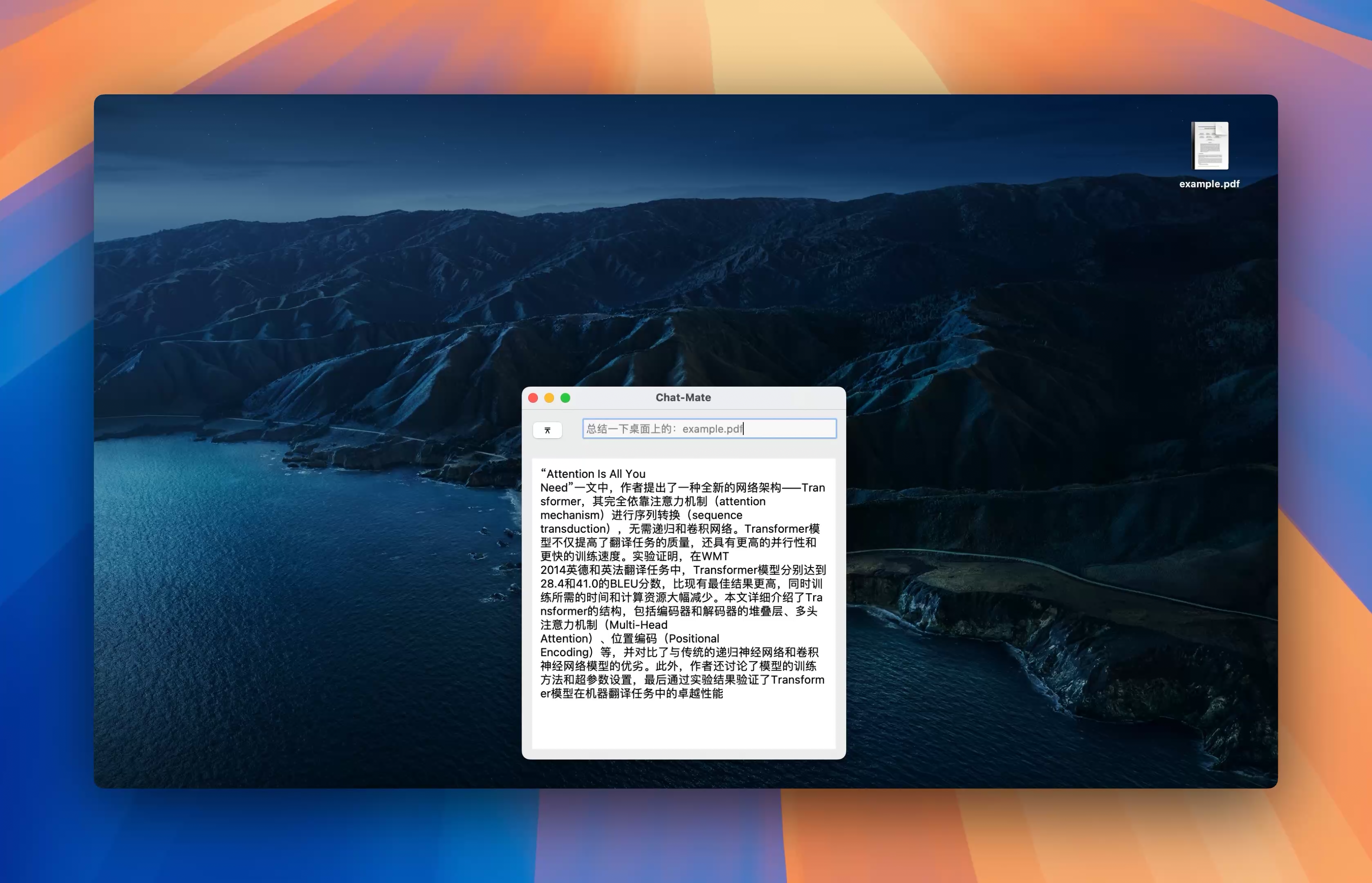Close the Chat-Mate window

[x=533, y=398]
